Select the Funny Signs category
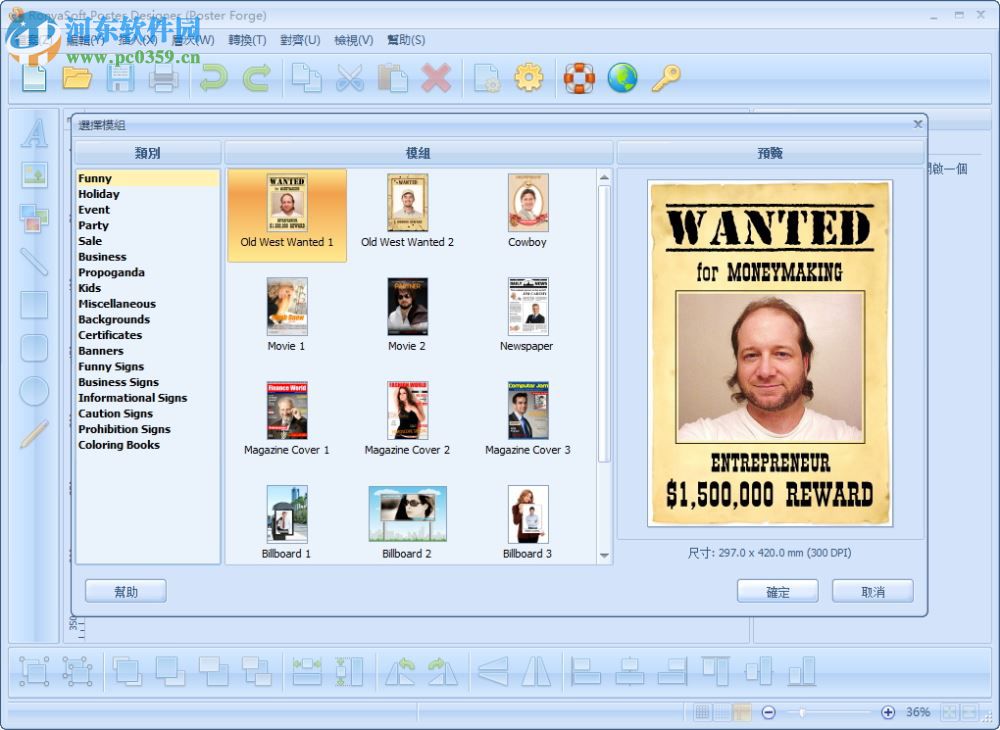The image size is (1000, 730). click(x=111, y=367)
